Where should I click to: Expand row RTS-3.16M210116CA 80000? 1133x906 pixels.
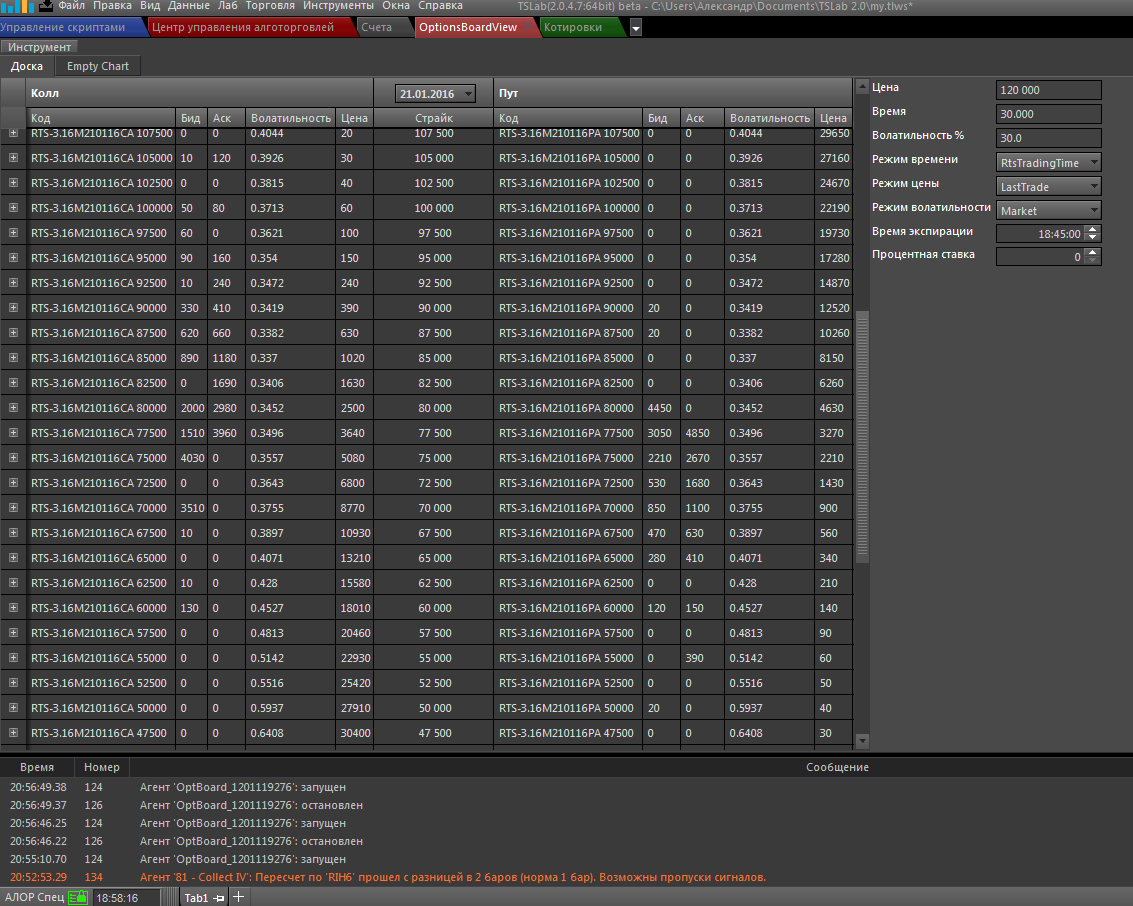click(13, 407)
